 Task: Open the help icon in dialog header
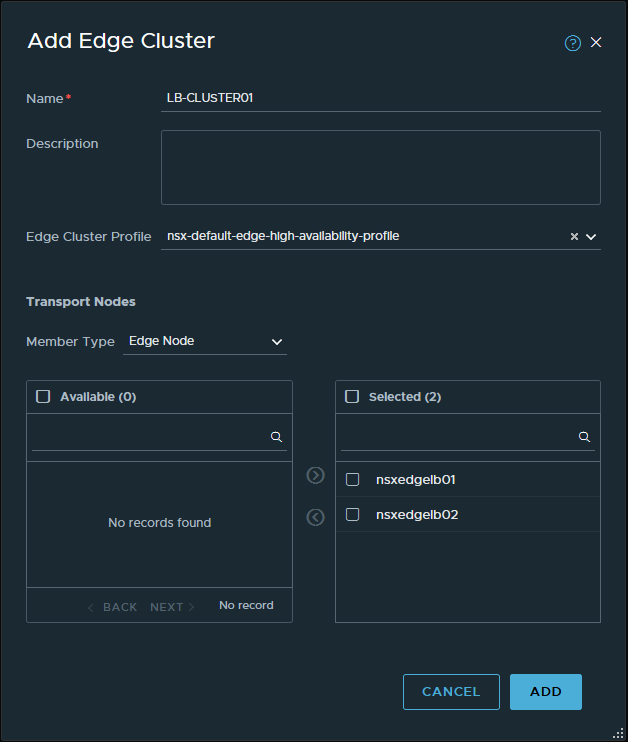573,43
